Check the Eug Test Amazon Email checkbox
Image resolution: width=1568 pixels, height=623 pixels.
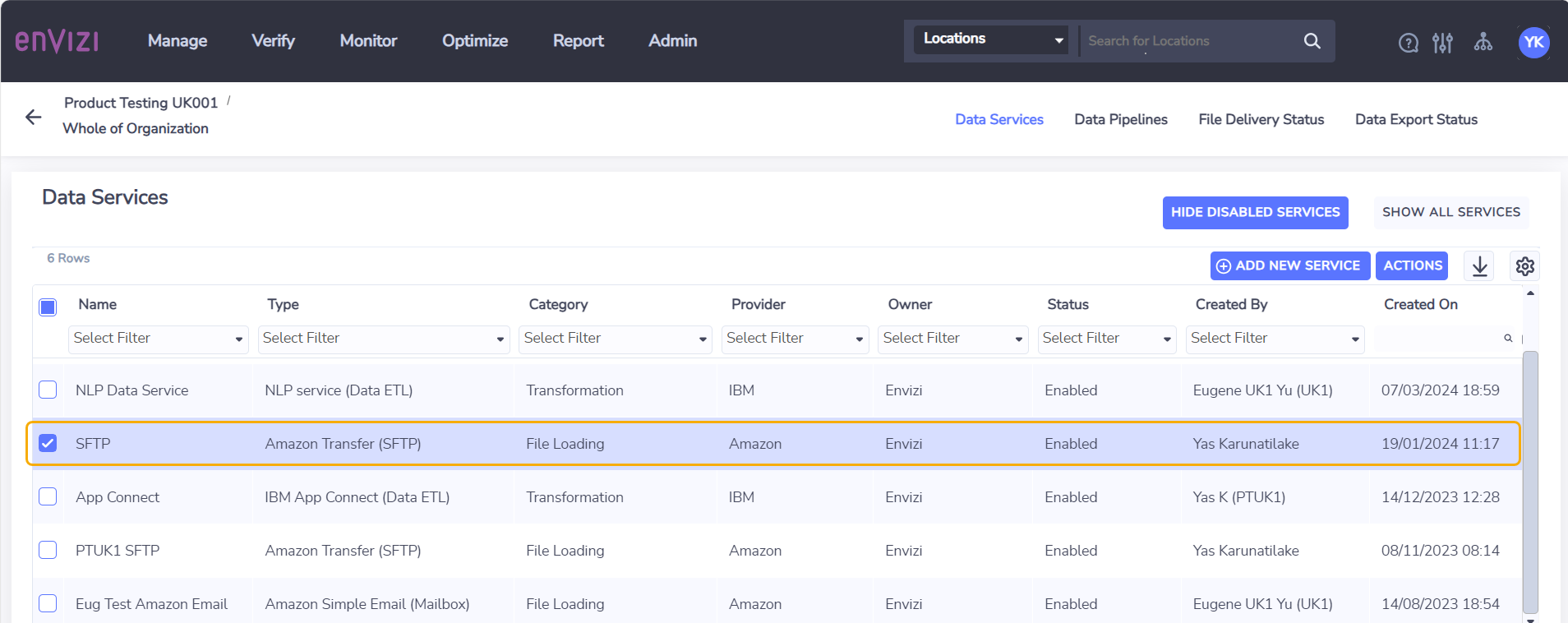point(48,603)
